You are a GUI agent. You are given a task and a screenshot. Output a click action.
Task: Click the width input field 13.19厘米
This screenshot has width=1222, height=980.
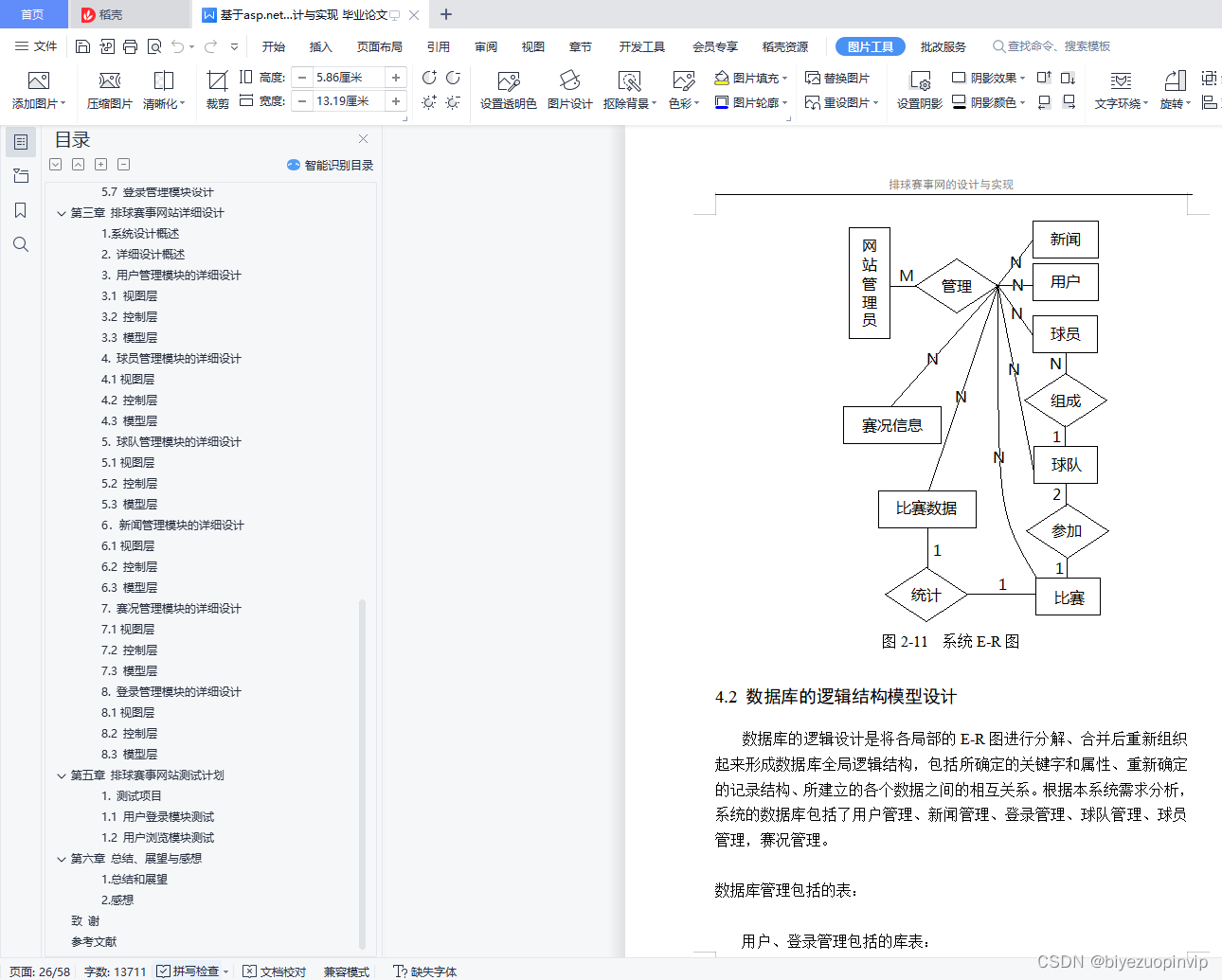pos(348,101)
